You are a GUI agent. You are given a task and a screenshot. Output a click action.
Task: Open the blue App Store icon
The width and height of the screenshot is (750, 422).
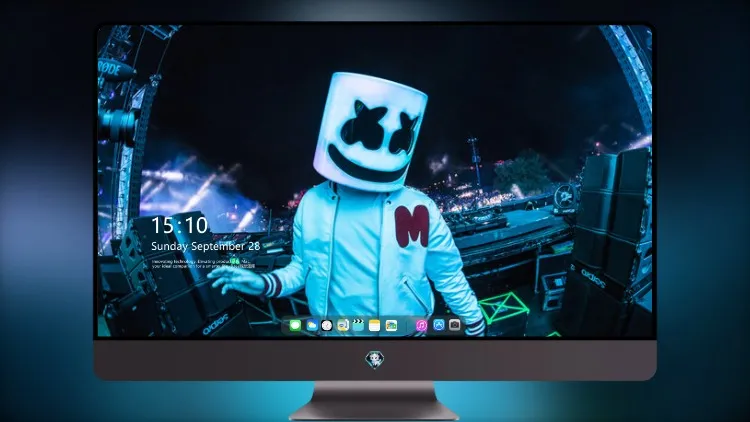pos(439,325)
